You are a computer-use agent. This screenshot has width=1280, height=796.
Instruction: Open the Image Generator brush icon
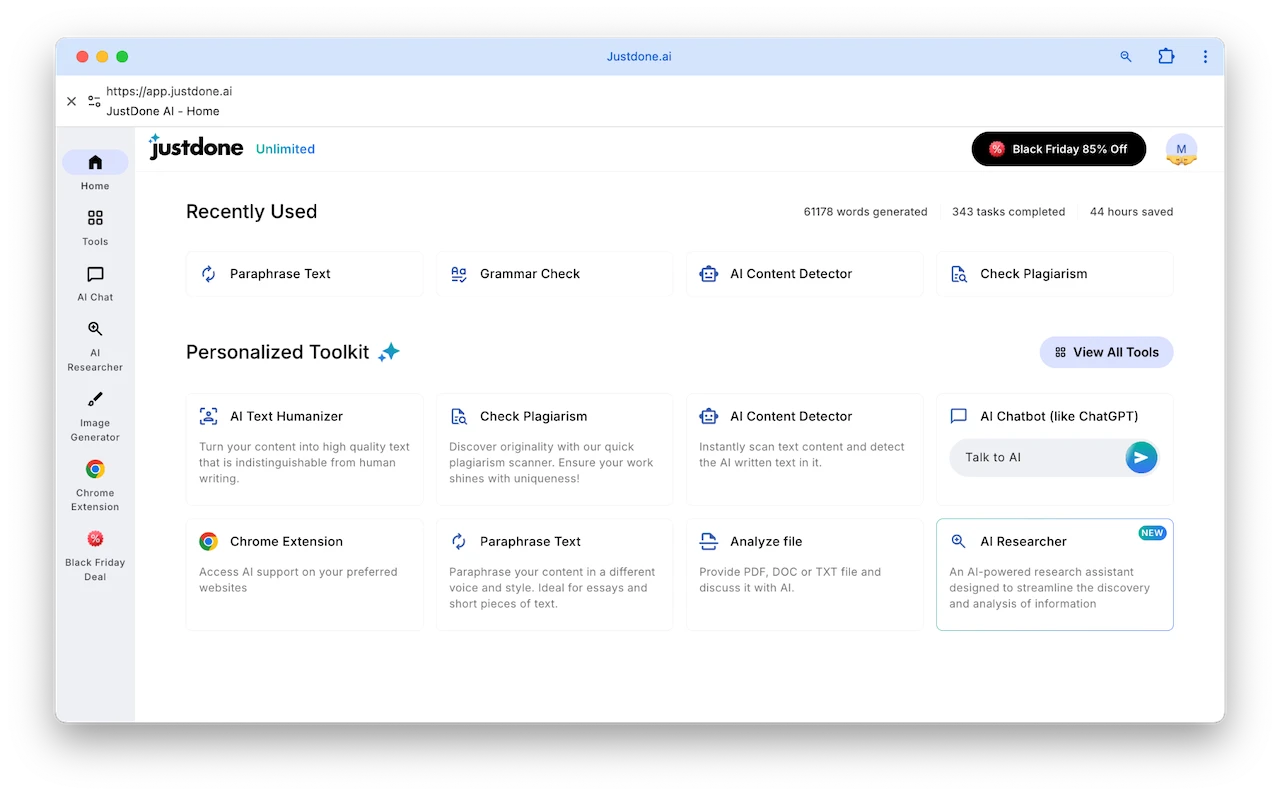[x=95, y=400]
